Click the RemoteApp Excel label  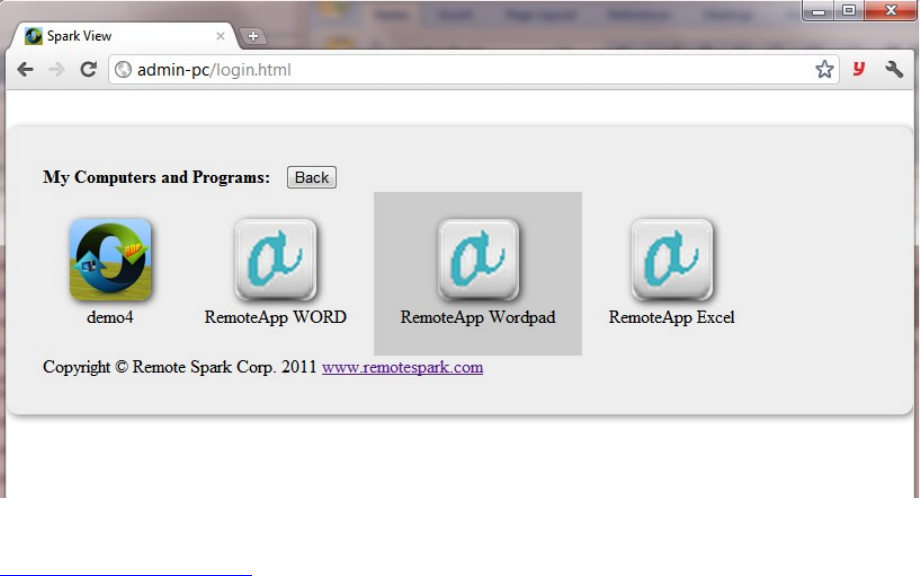point(672,317)
